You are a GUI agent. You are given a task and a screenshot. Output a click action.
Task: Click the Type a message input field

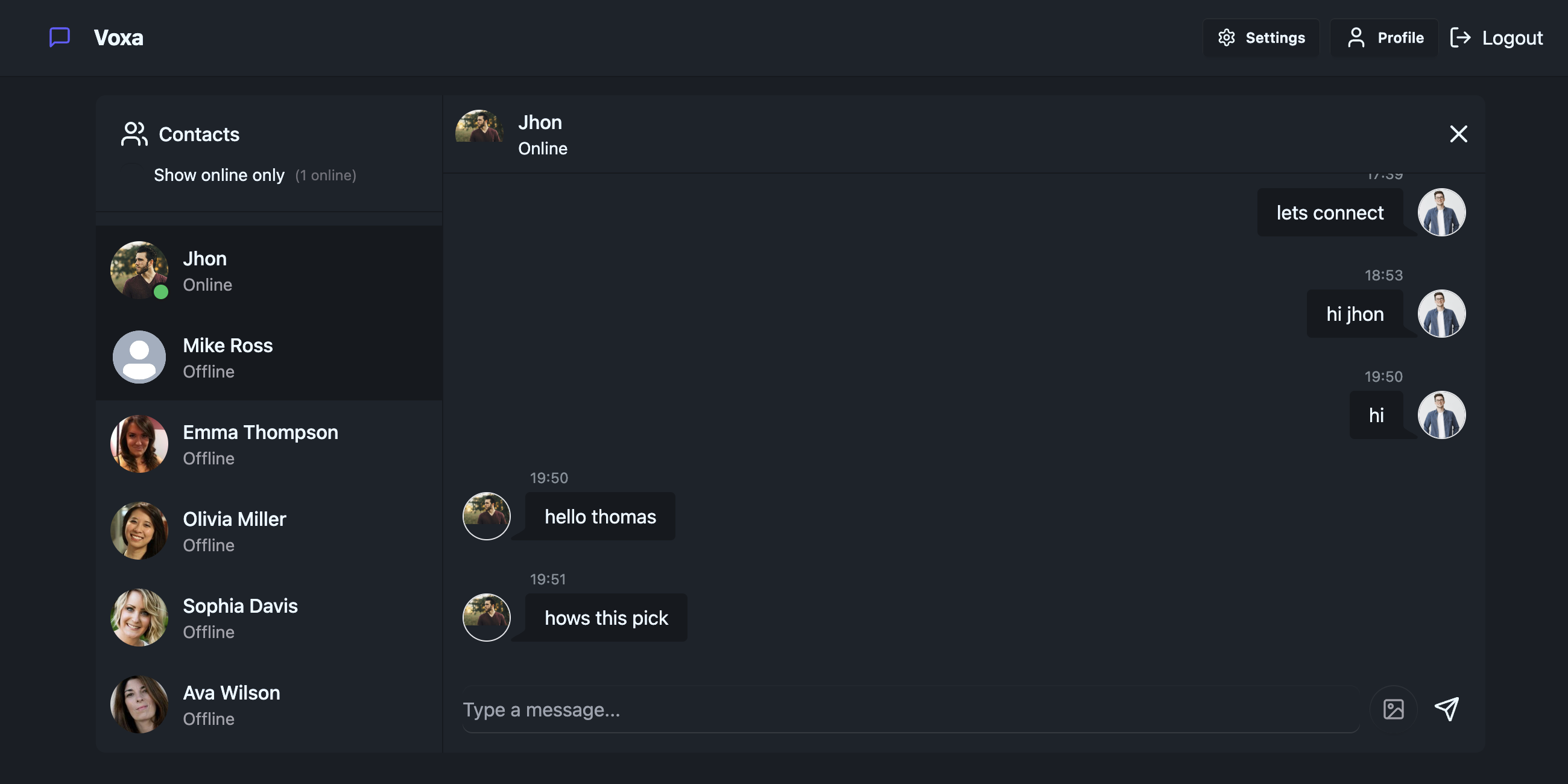[852, 709]
